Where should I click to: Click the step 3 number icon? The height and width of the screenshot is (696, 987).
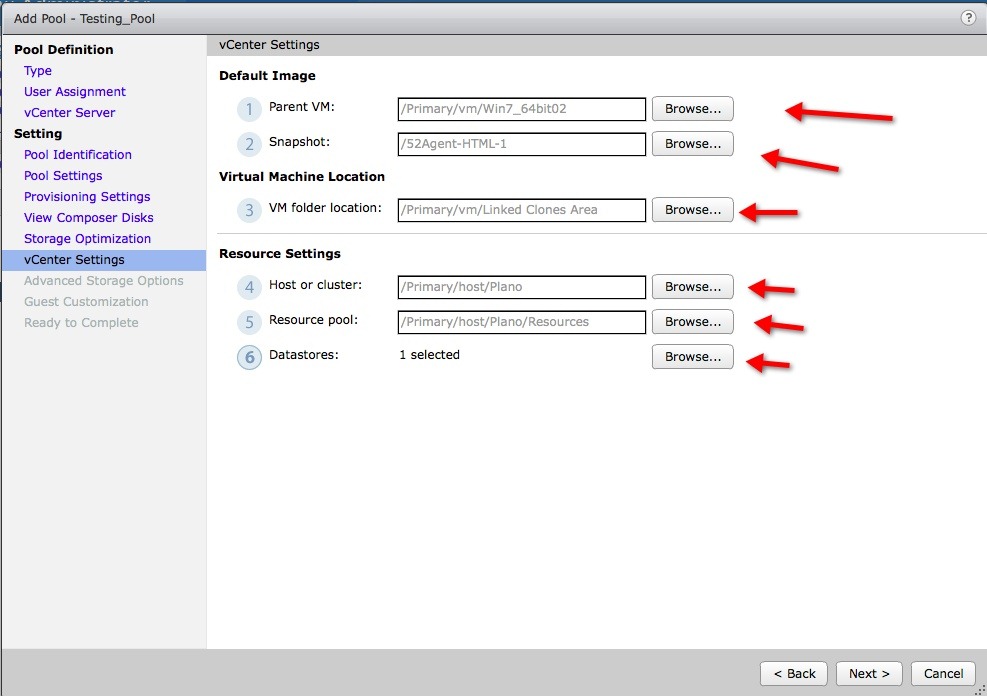pyautogui.click(x=249, y=210)
